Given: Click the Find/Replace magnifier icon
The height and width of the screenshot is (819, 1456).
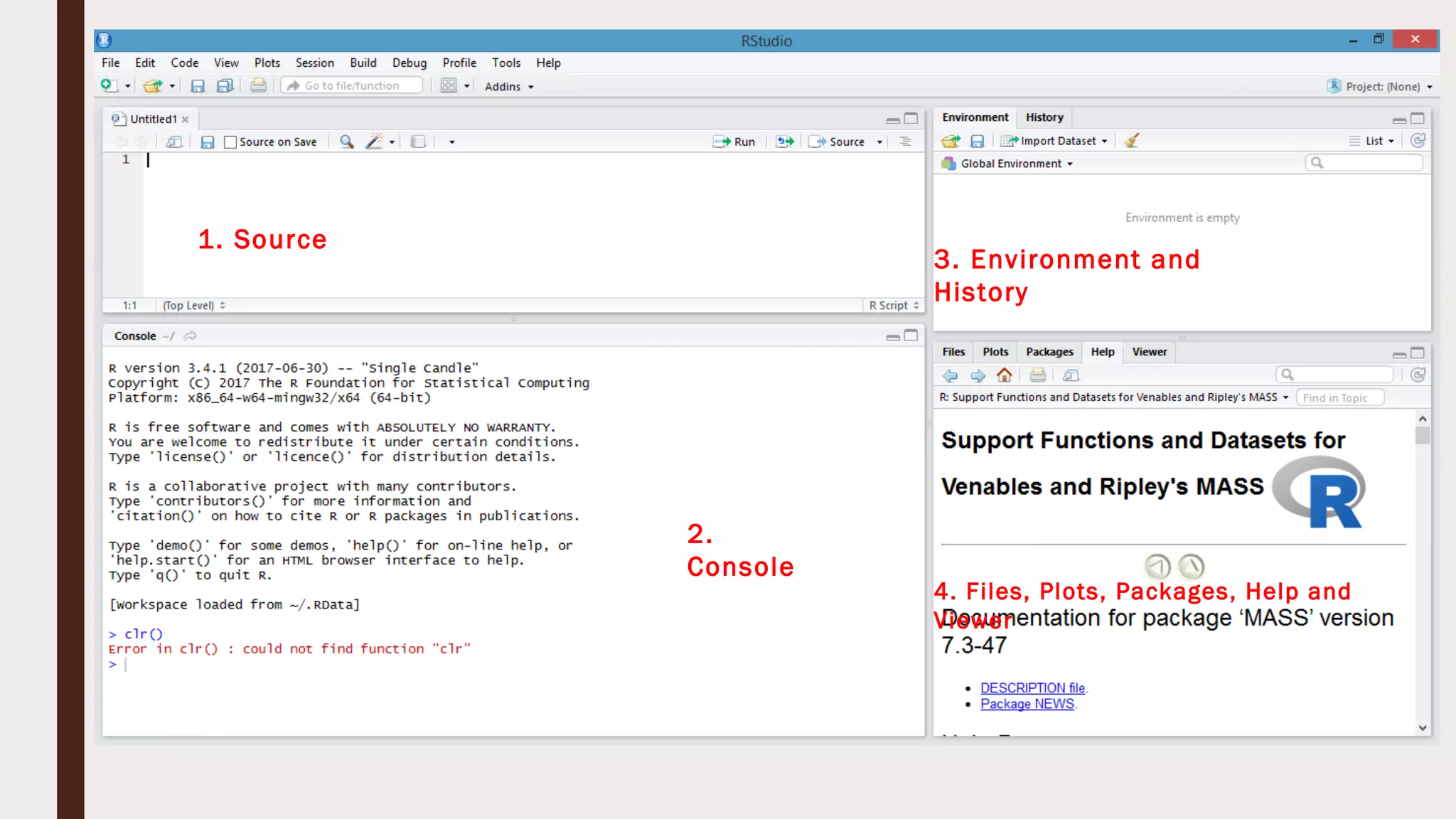Looking at the screenshot, I should pos(346,141).
